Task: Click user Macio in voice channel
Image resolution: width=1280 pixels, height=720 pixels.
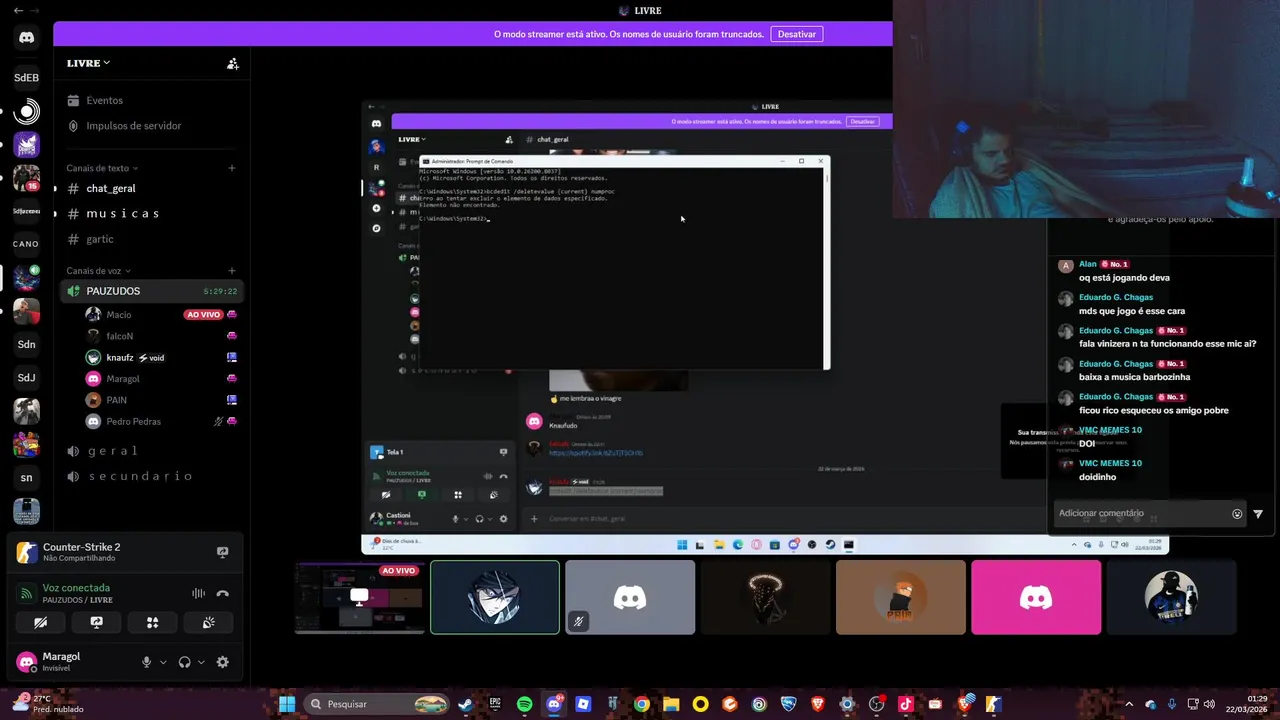Action: click(x=160, y=314)
